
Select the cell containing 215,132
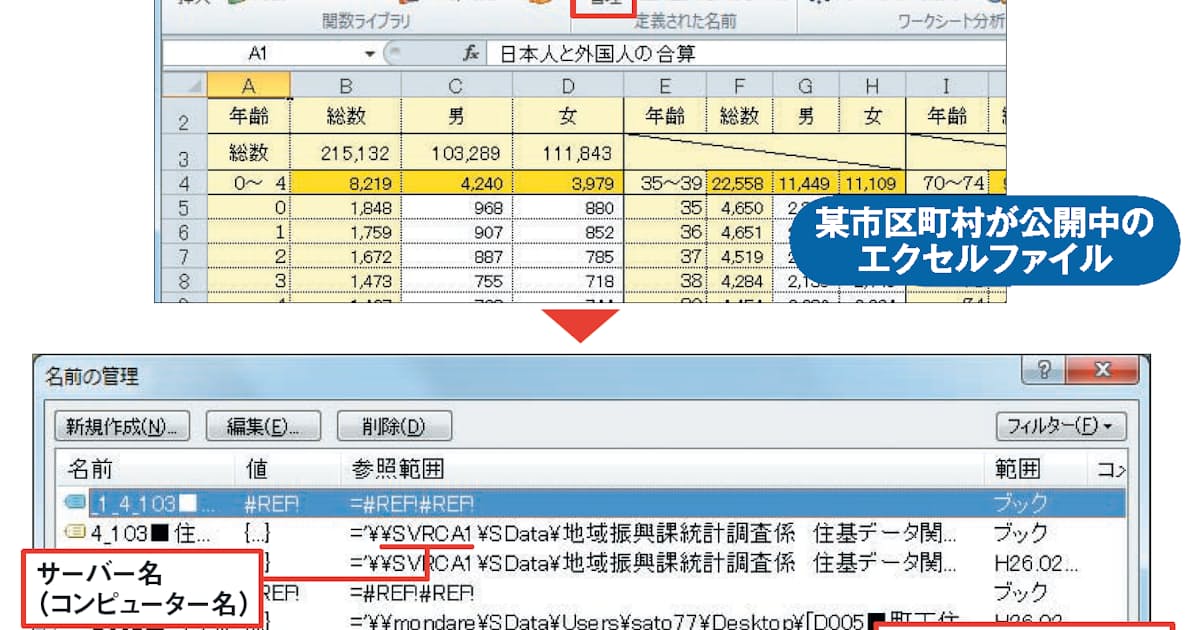point(347,154)
